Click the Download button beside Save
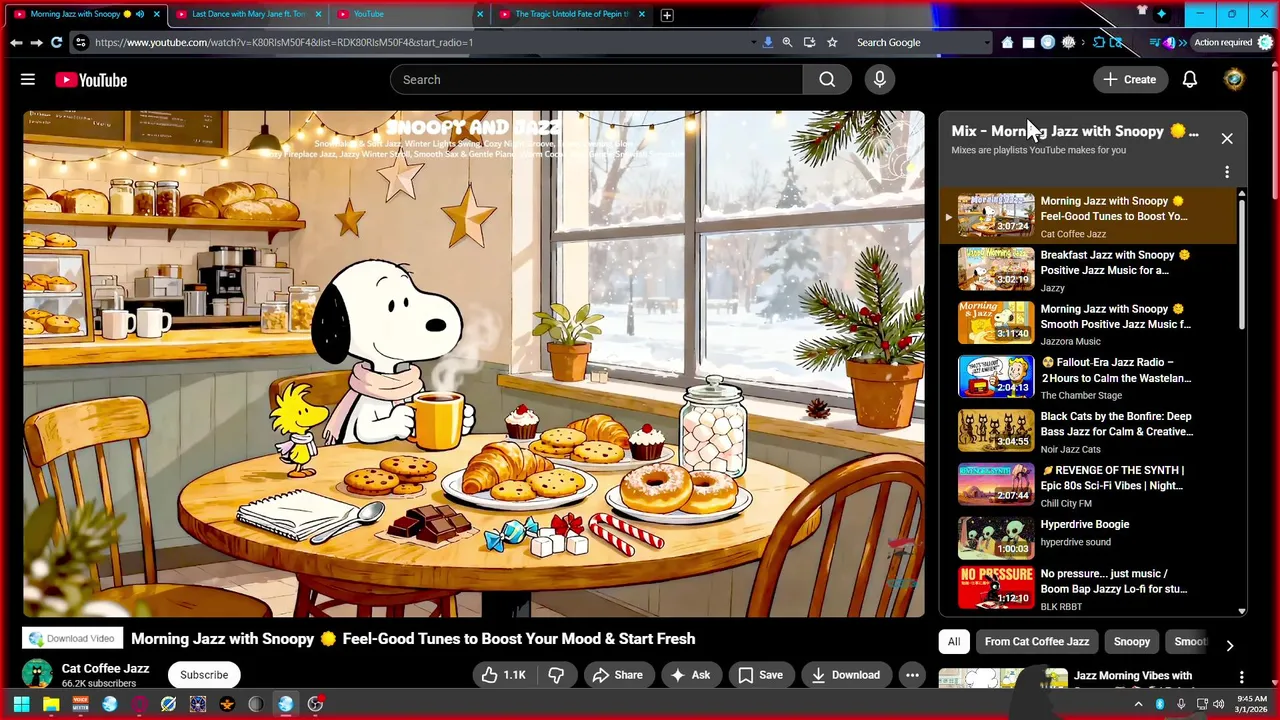The image size is (1280, 720). click(x=845, y=675)
